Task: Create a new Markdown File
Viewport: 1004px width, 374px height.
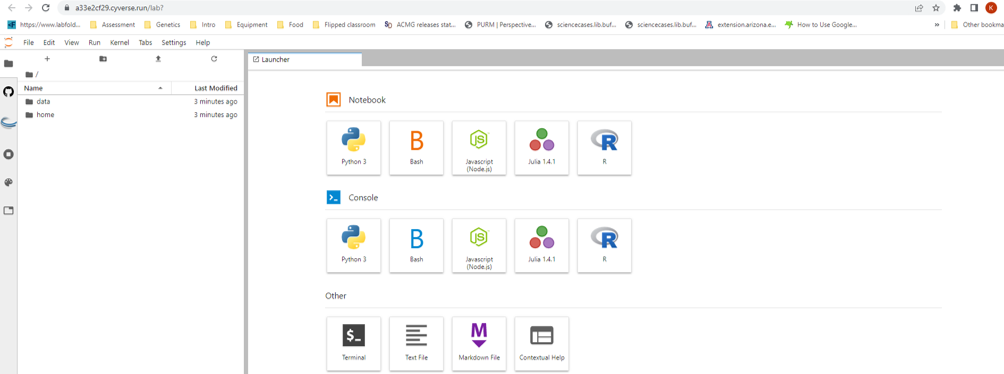Action: click(479, 343)
